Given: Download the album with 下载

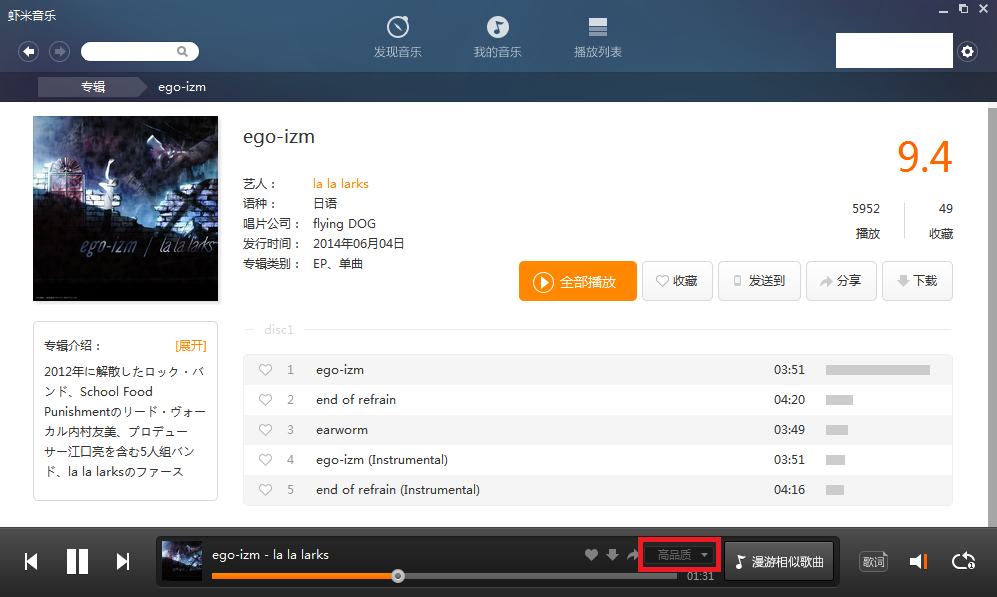Looking at the screenshot, I should pos(917,281).
